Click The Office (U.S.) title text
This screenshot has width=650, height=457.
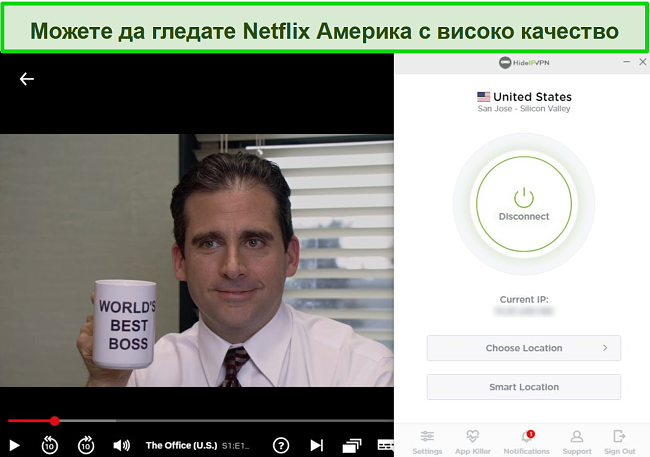[x=182, y=445]
